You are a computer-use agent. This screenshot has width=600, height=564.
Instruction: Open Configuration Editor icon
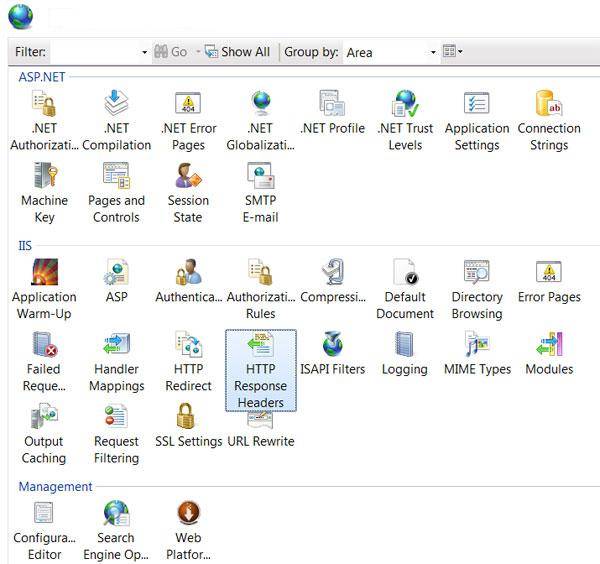point(44,530)
